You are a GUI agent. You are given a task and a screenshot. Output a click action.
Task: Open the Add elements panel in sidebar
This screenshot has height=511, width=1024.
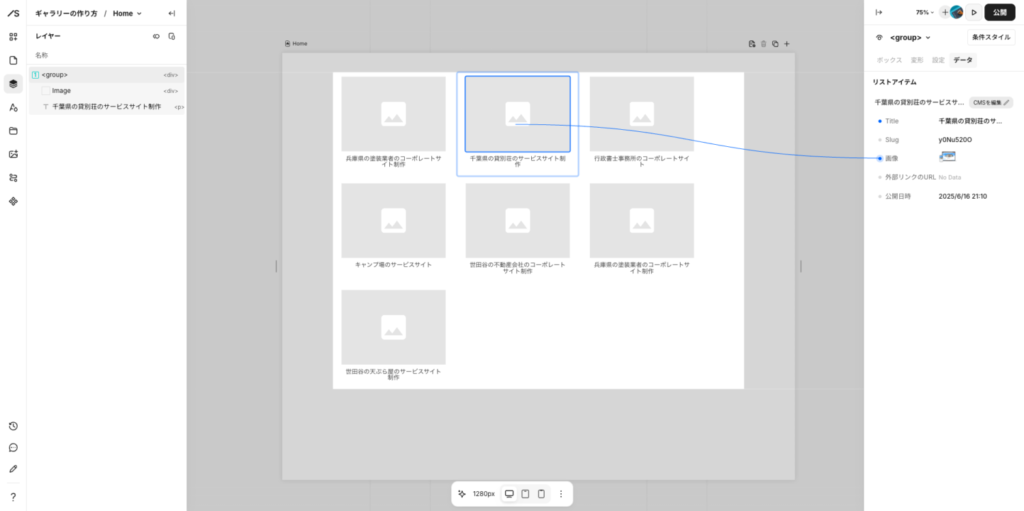click(13, 37)
